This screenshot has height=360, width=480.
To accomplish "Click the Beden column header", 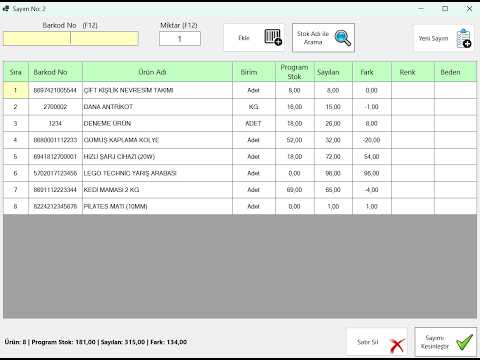I will pos(456,72).
